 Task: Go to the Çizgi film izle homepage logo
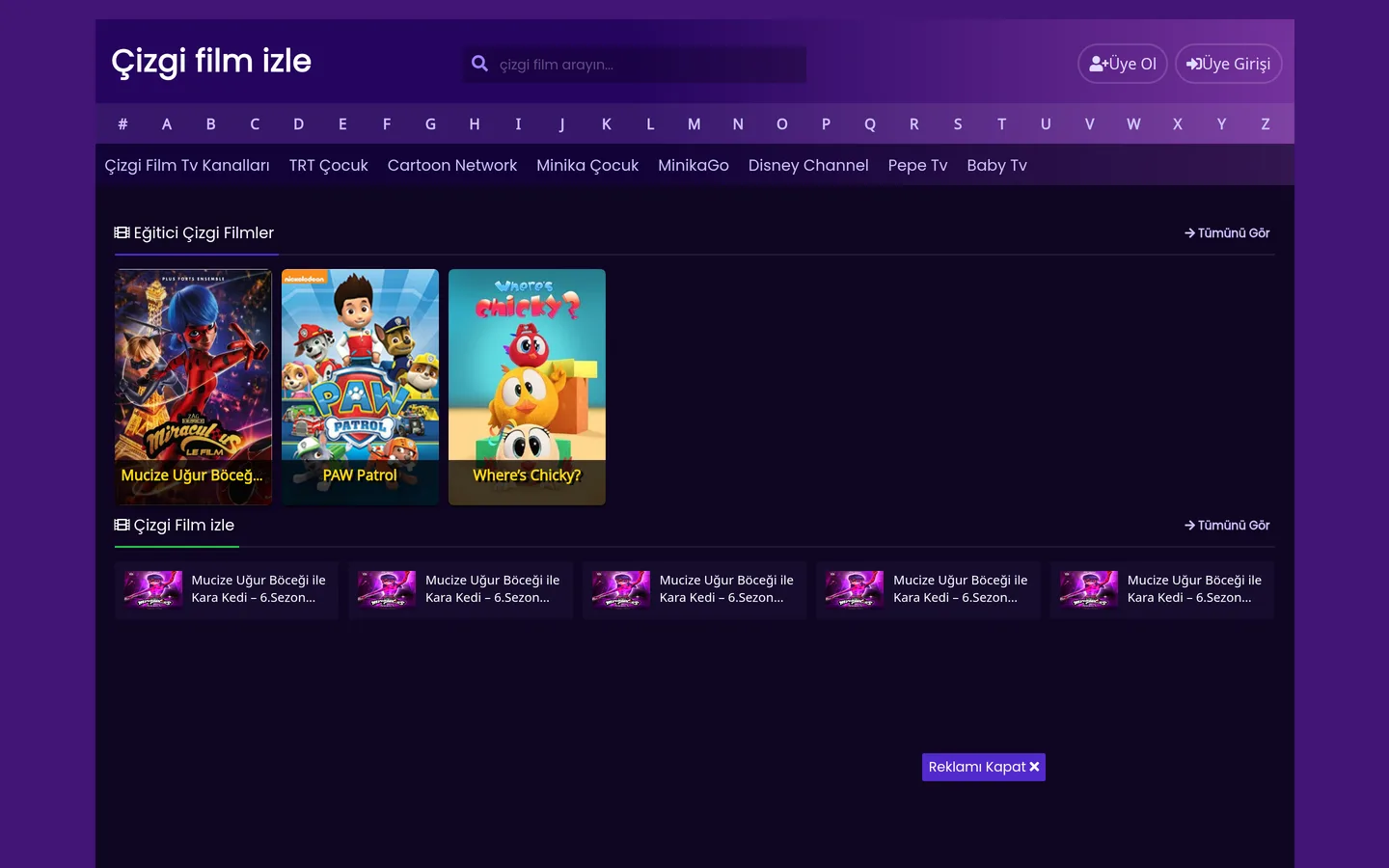211,61
